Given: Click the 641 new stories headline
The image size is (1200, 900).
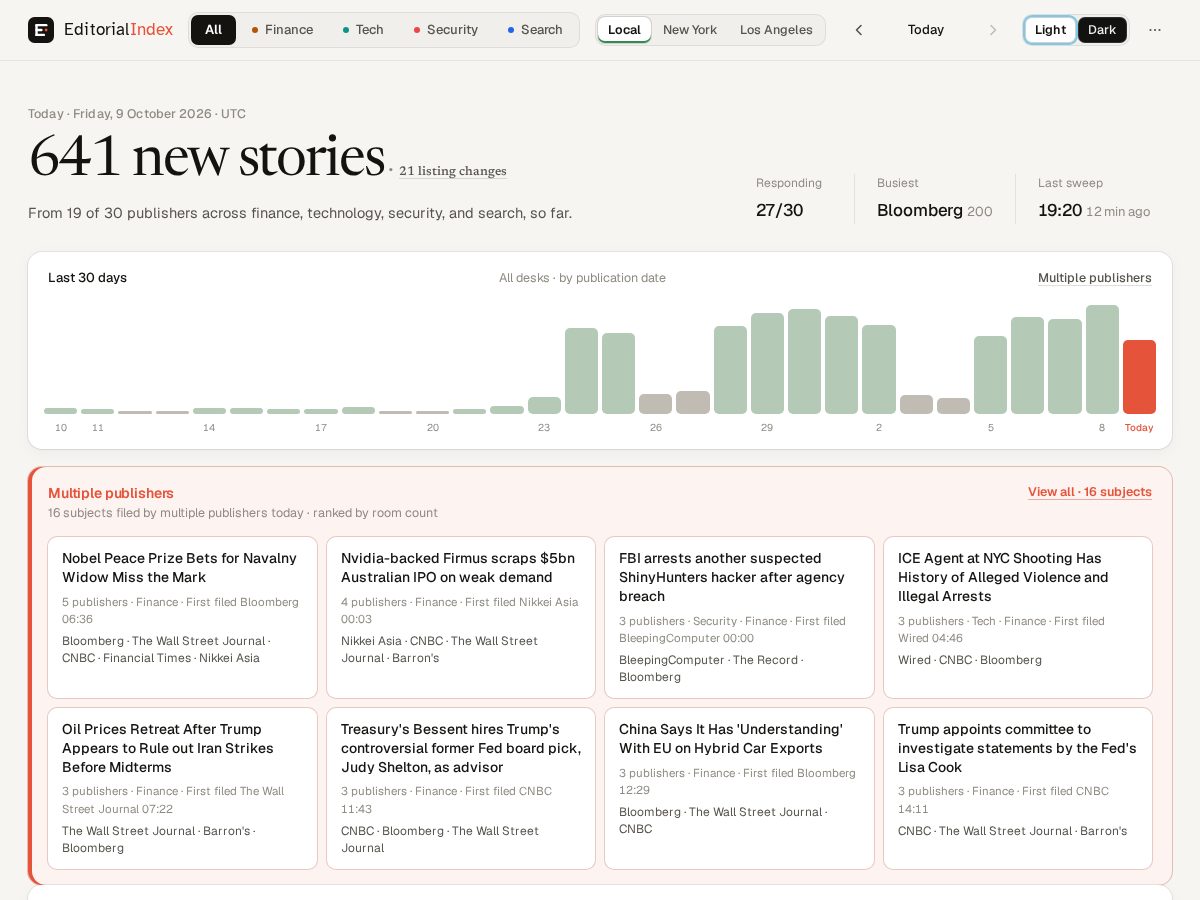Looking at the screenshot, I should pyautogui.click(x=207, y=156).
